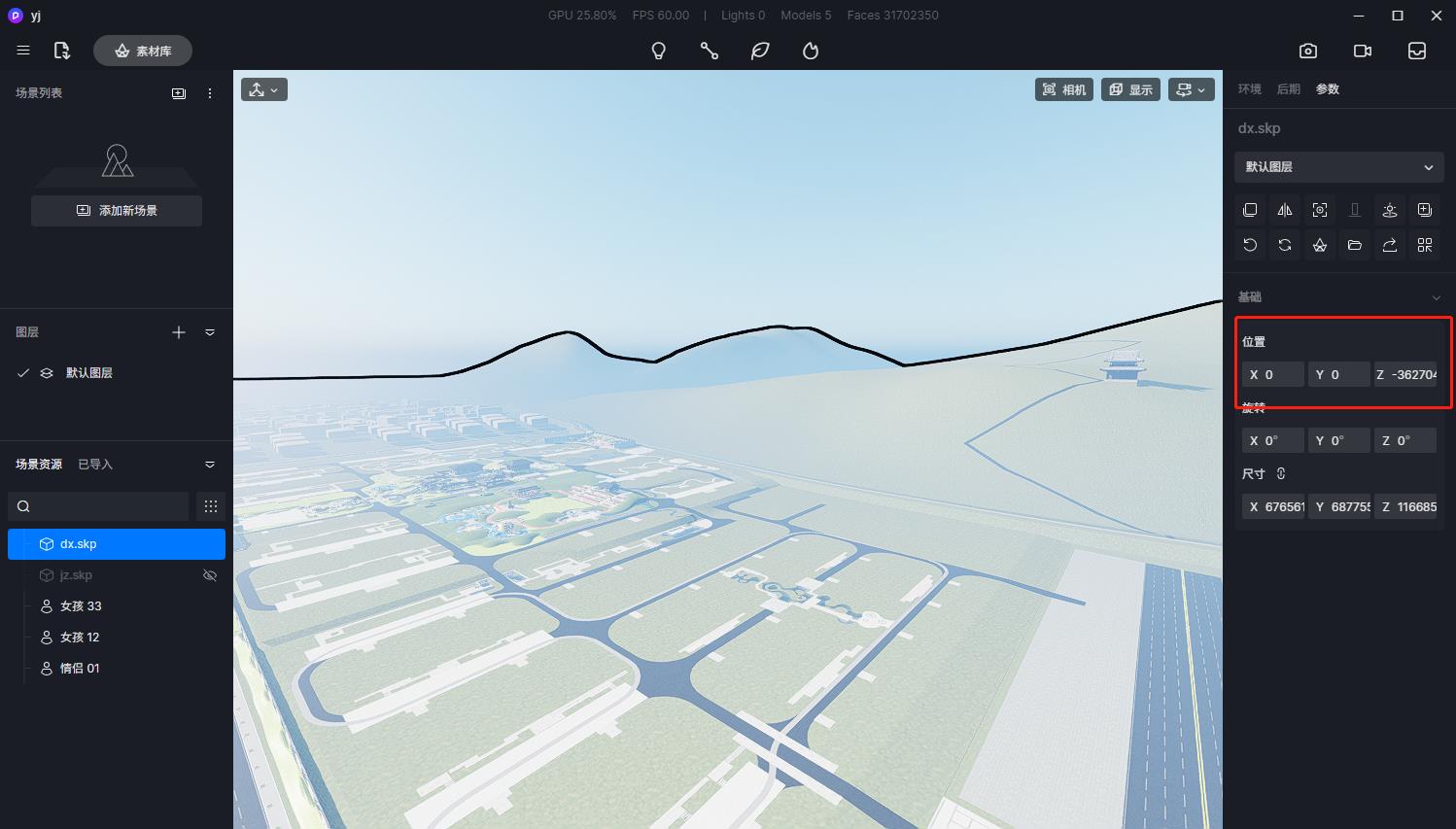This screenshot has height=829, width=1456.
Task: Switch to the 场景资源 tab
Action: (39, 465)
